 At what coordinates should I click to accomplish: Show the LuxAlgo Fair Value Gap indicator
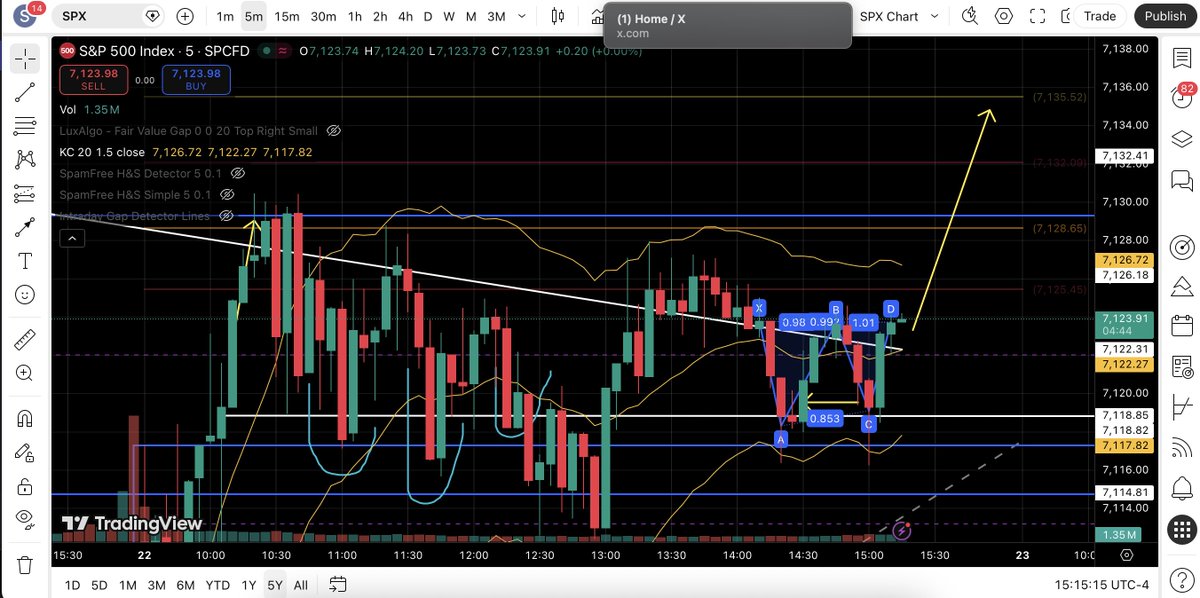(x=334, y=131)
